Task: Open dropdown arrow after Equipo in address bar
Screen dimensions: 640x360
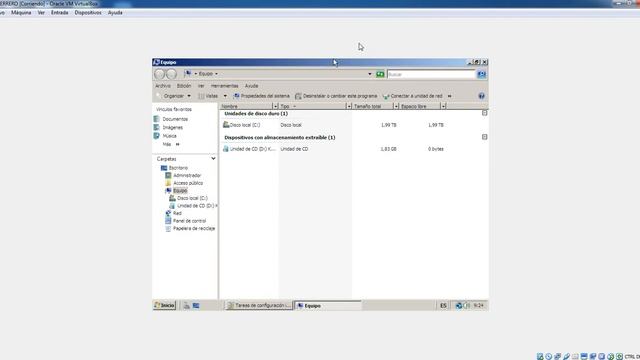Action: pos(216,74)
